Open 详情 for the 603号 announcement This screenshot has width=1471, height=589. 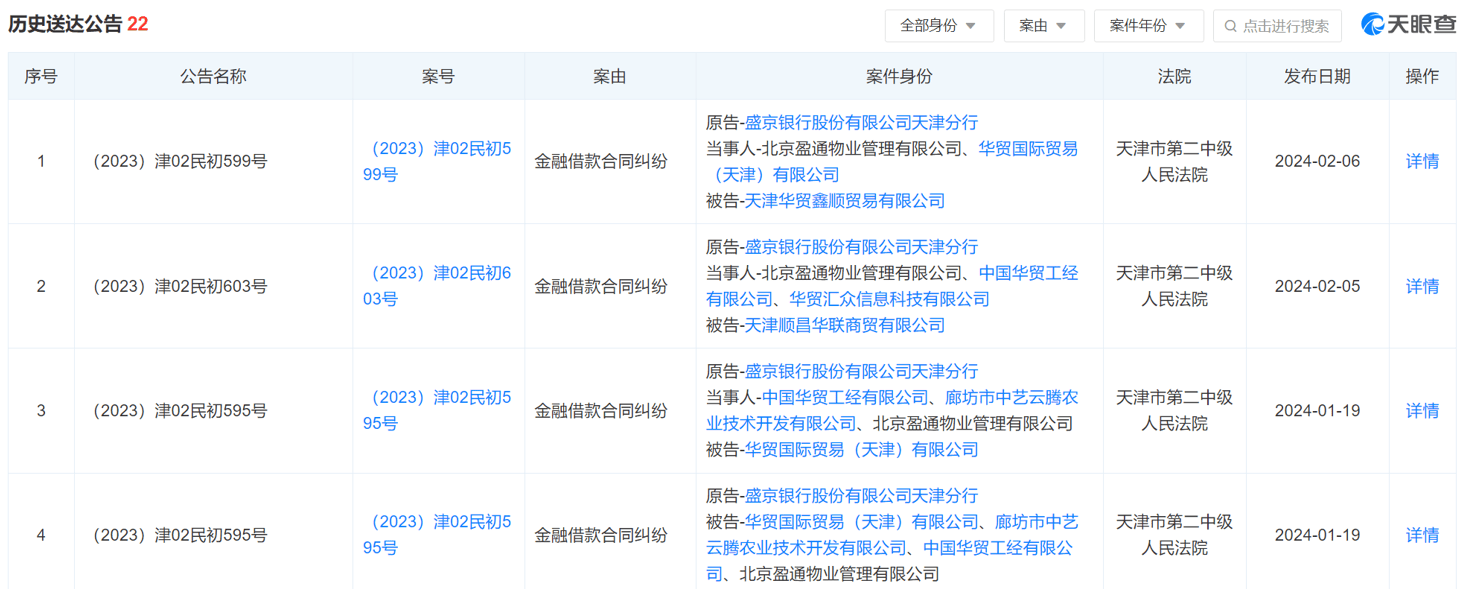(1422, 286)
